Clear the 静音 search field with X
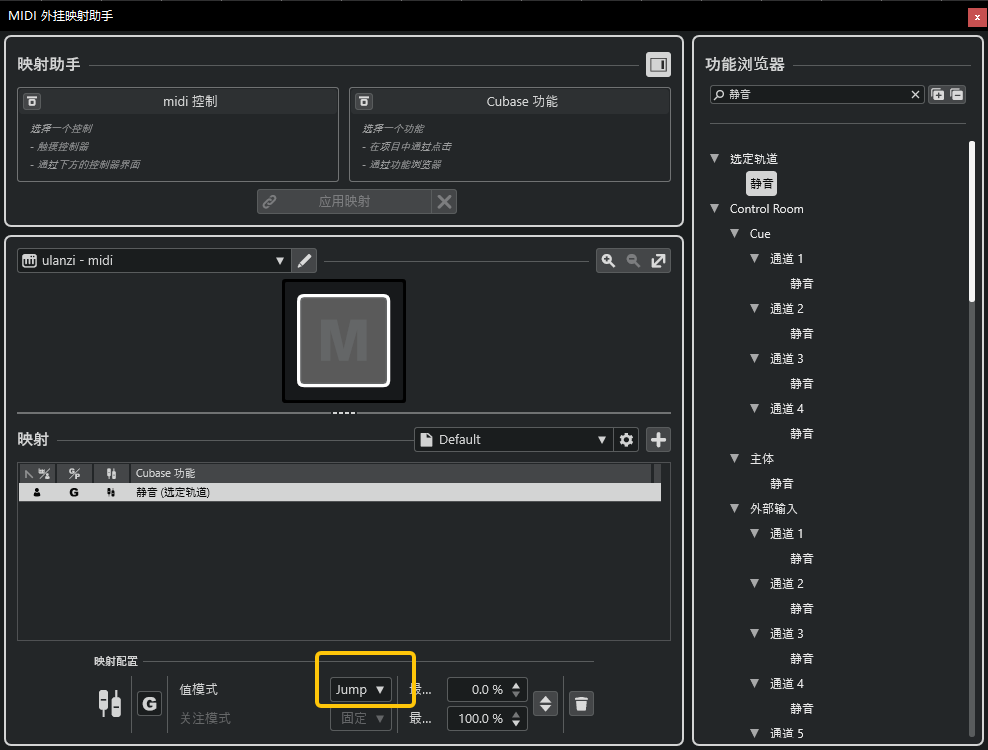This screenshot has width=988, height=750. point(915,95)
